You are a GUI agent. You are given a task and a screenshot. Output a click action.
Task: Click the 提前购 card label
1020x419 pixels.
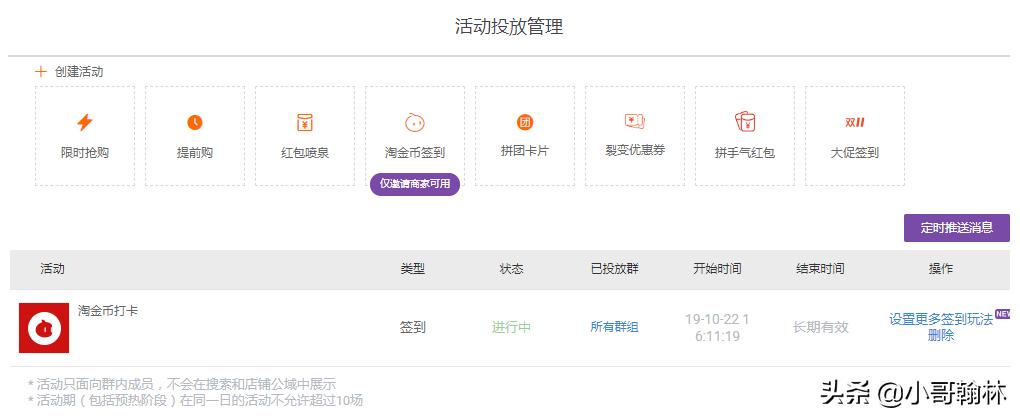coord(195,154)
